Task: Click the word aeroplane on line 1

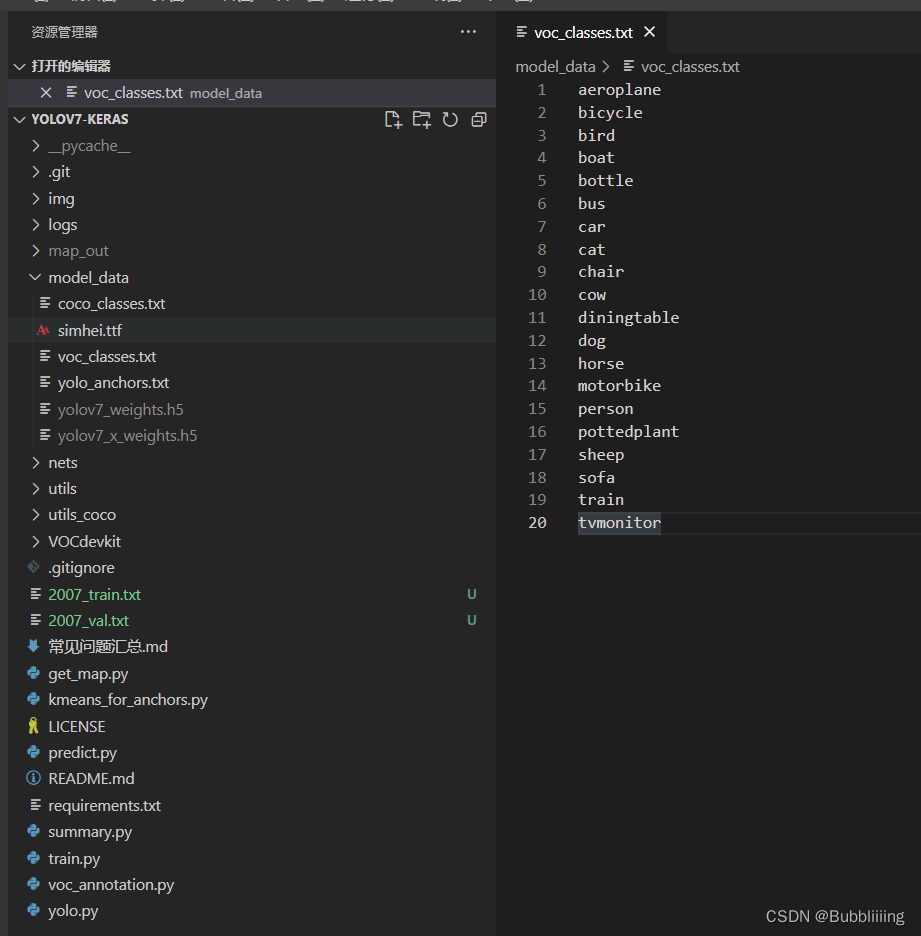Action: coord(619,90)
